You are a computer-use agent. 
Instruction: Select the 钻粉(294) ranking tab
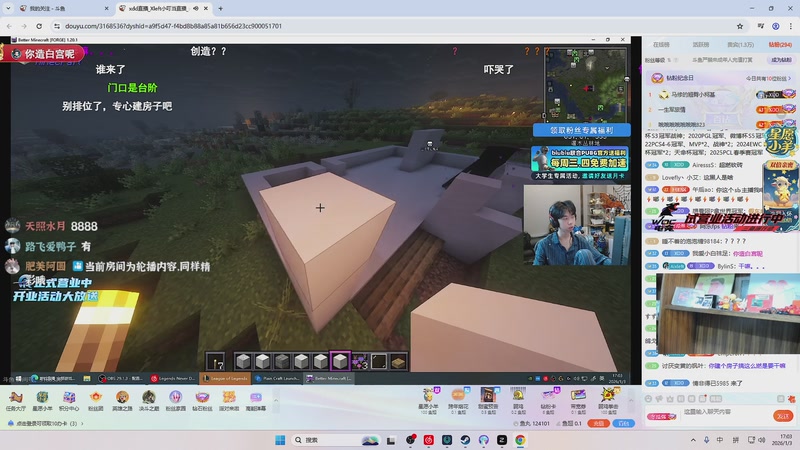coord(780,45)
